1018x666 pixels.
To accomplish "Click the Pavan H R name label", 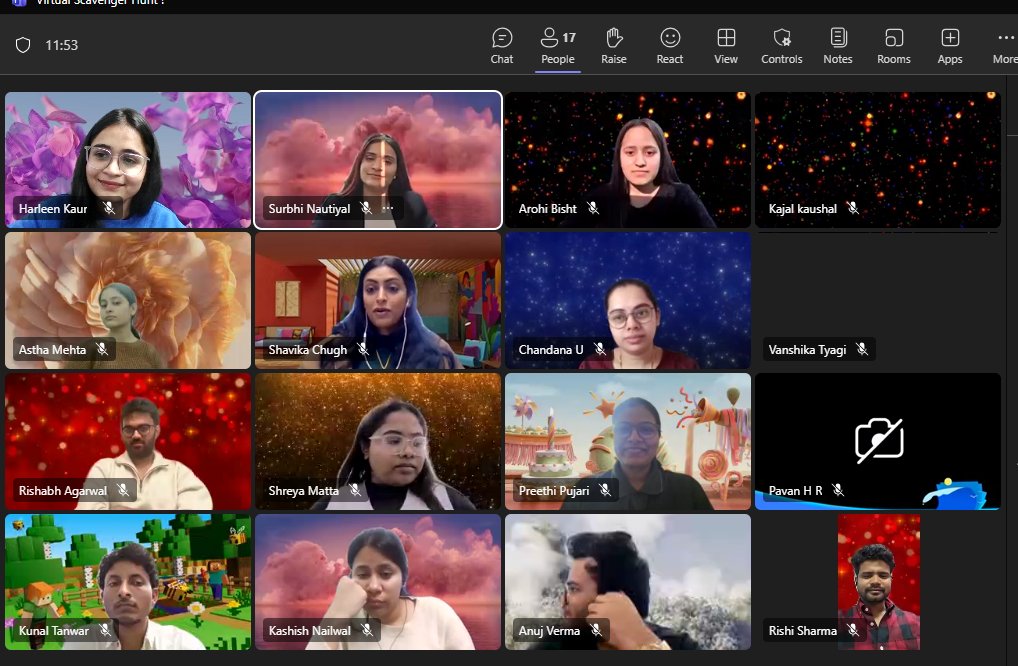I will click(x=795, y=491).
